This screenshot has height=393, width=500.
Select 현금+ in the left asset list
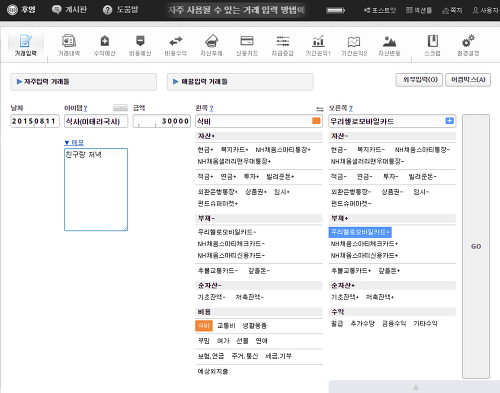(205, 150)
